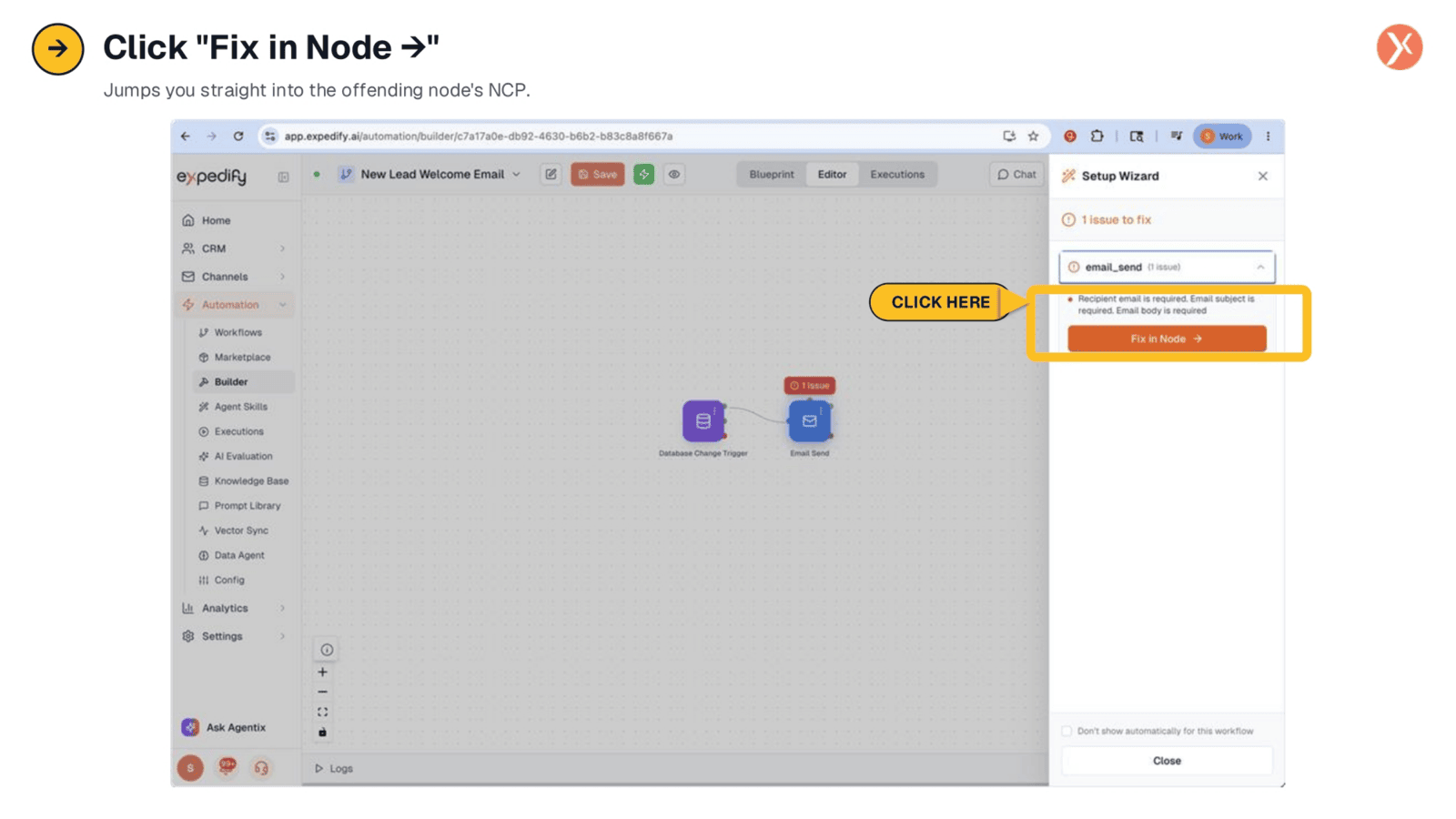Open the Work browser profile button
The width and height of the screenshot is (1456, 819).
pyautogui.click(x=1222, y=136)
